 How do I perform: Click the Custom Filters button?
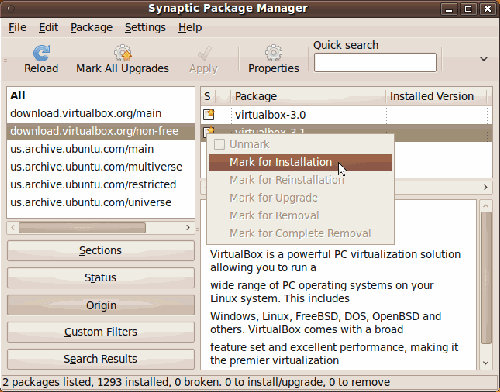coord(101,332)
